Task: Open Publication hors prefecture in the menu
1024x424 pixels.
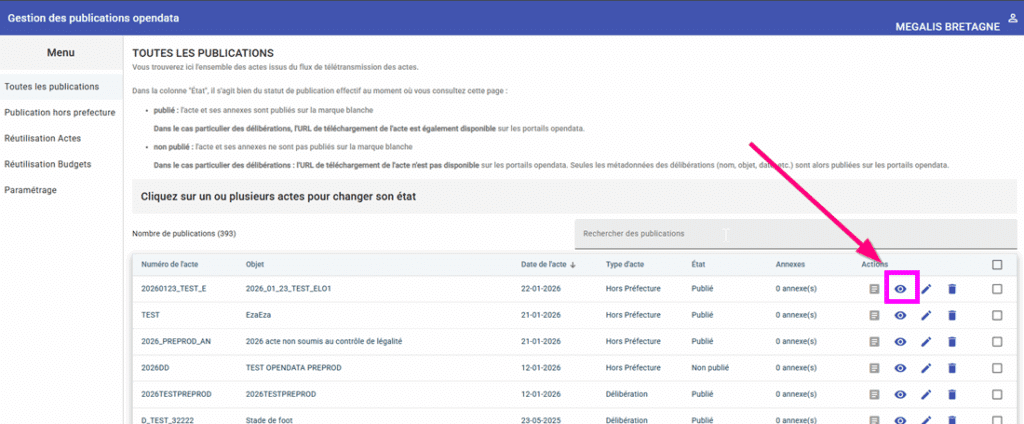Action: [59, 112]
